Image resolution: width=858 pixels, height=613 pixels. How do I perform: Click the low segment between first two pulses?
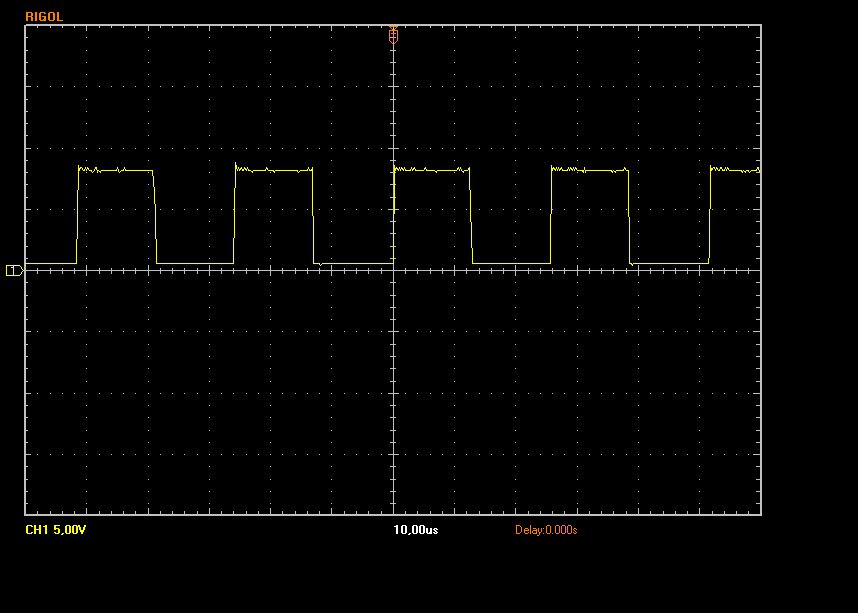[x=195, y=263]
